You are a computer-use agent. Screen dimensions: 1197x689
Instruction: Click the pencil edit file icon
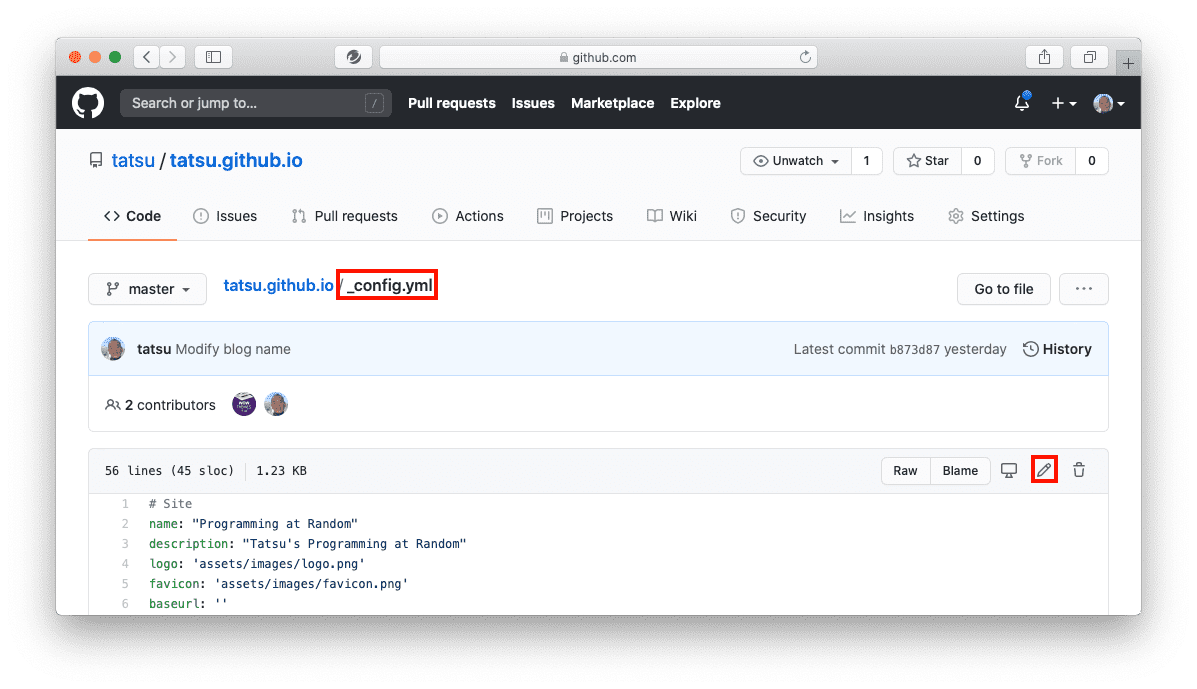coord(1044,470)
